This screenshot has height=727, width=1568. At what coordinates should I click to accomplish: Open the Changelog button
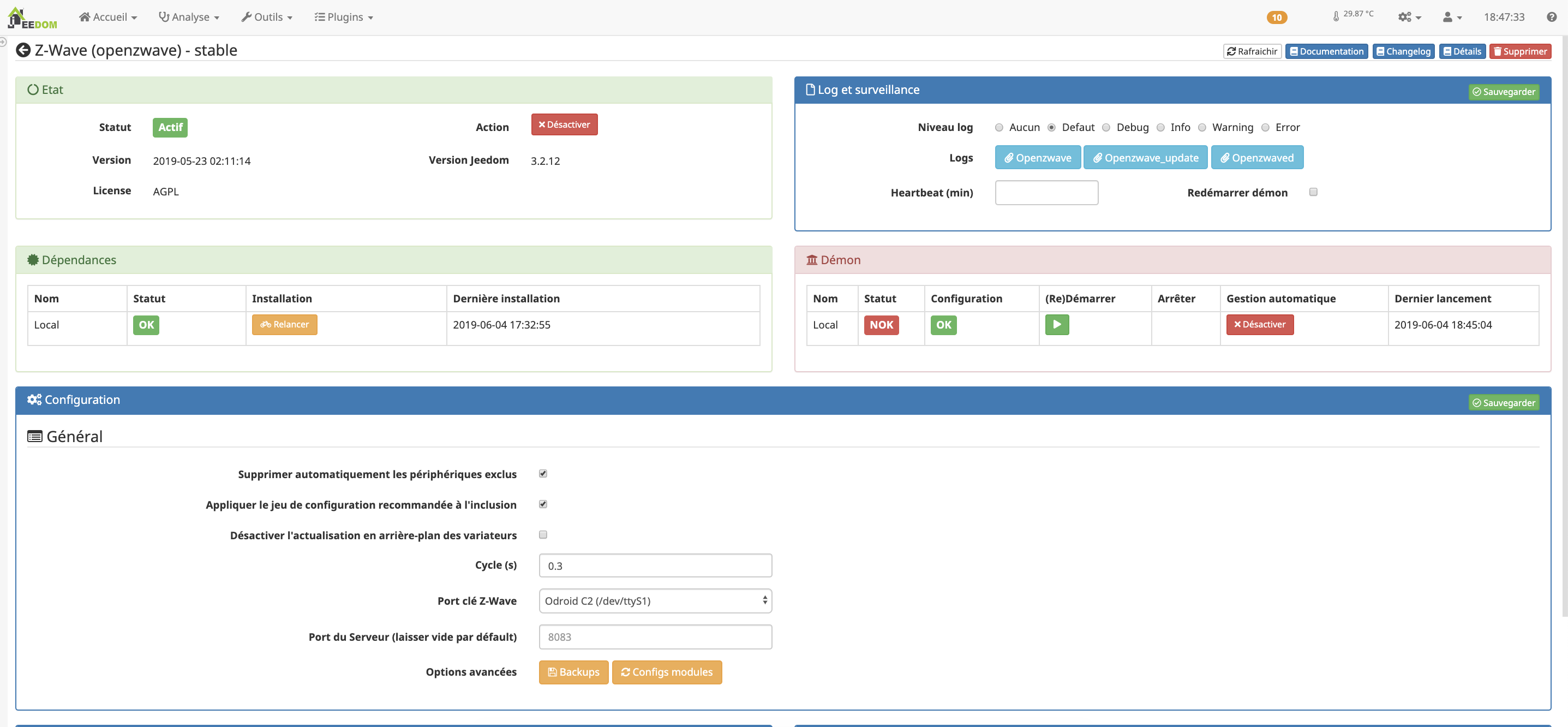pyautogui.click(x=1403, y=51)
